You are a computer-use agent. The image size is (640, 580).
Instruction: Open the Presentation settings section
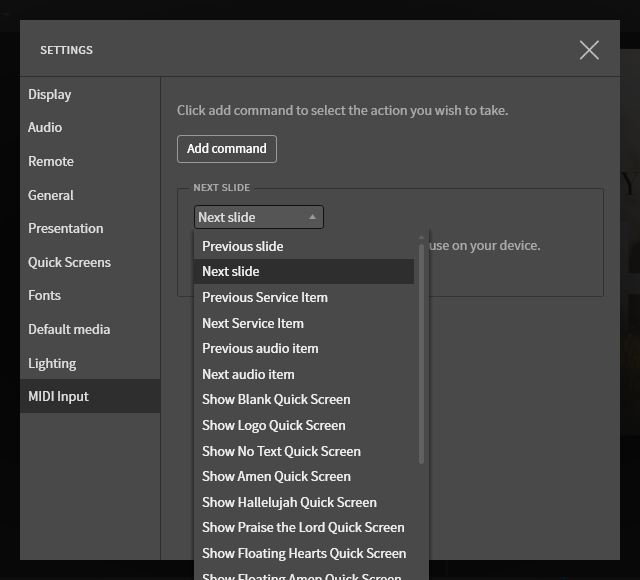coord(90,228)
